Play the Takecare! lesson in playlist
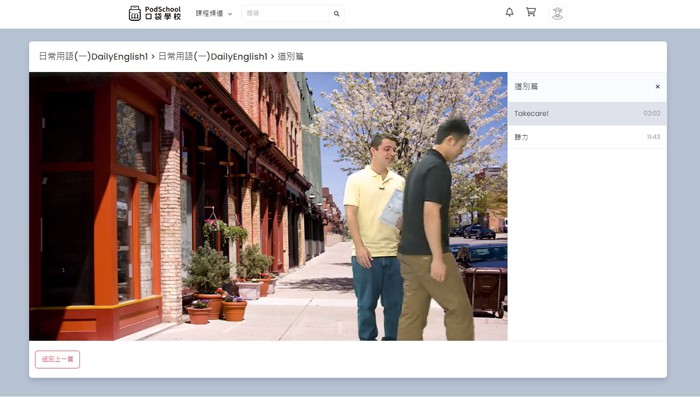Viewport: 700px width, 397px height. [587, 113]
